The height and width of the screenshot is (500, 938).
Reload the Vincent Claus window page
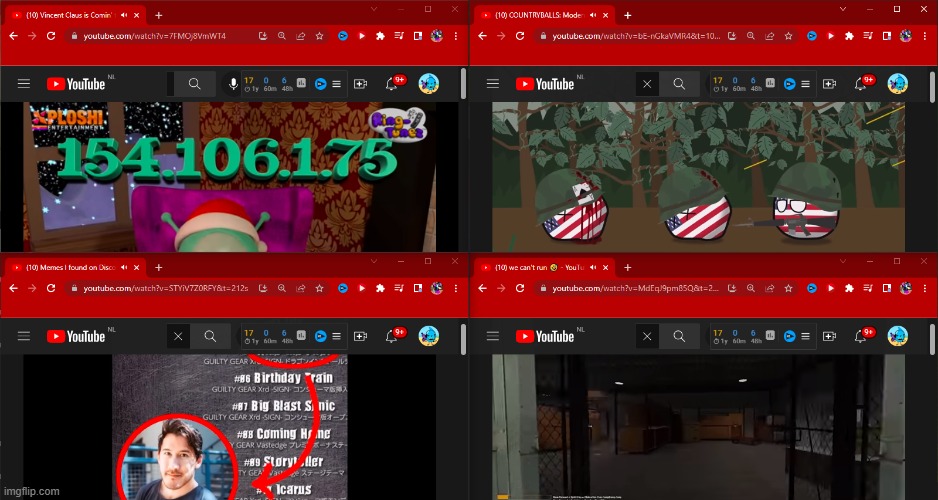tap(51, 36)
